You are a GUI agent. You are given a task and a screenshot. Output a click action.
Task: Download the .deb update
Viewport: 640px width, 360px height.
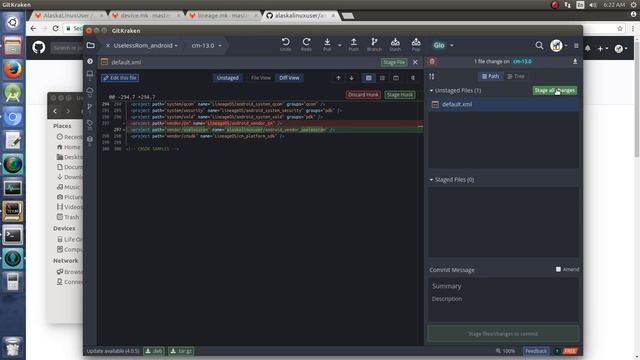click(154, 351)
